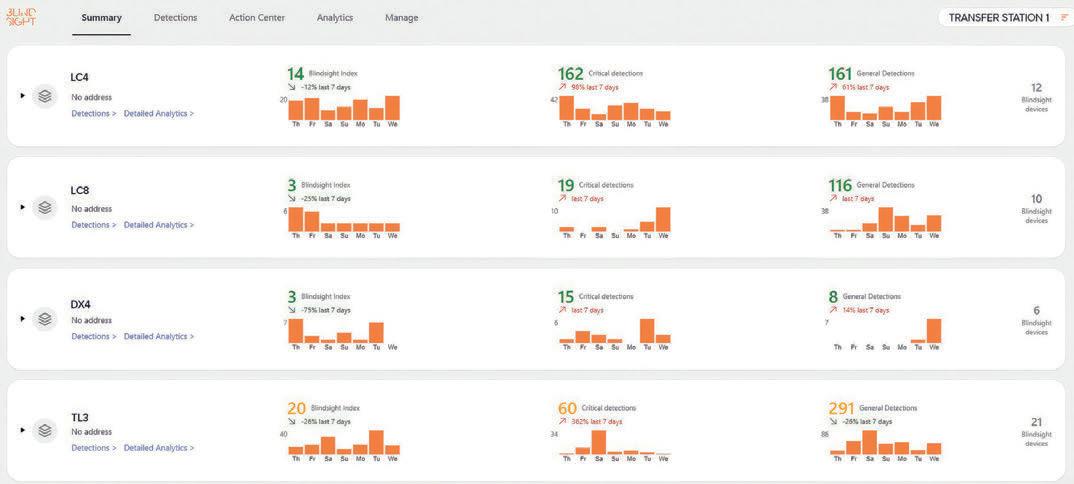Expand the DX4 row disclosure triangle
The width and height of the screenshot is (1074, 484).
coord(23,318)
